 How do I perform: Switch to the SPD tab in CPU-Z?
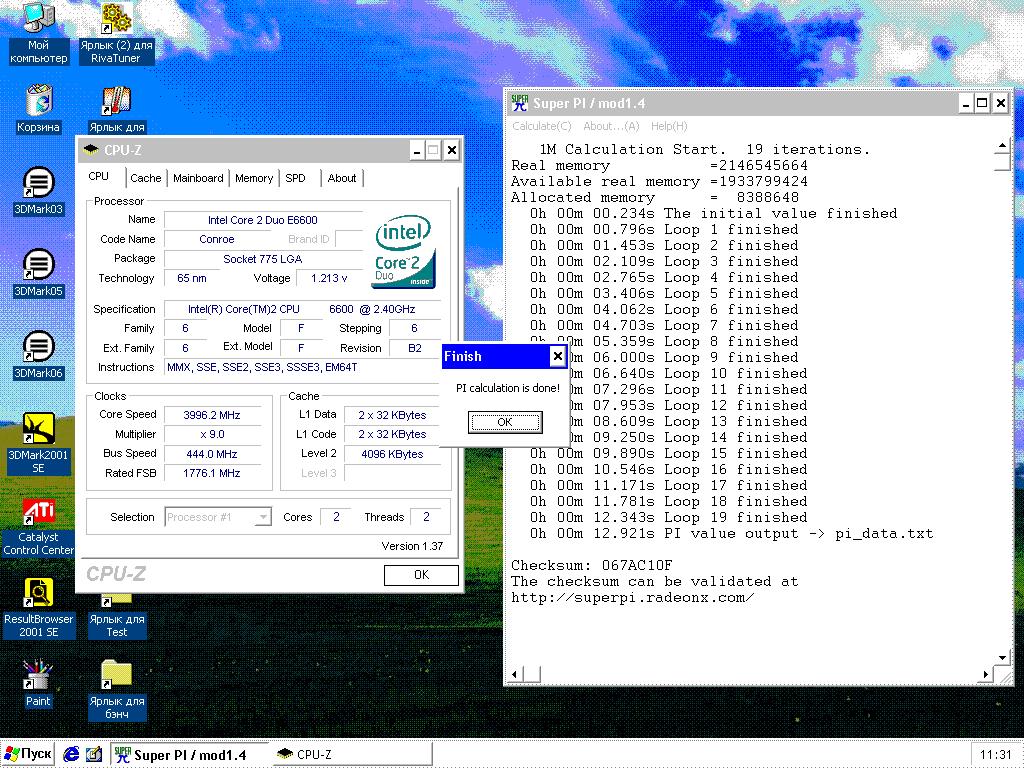pyautogui.click(x=295, y=178)
